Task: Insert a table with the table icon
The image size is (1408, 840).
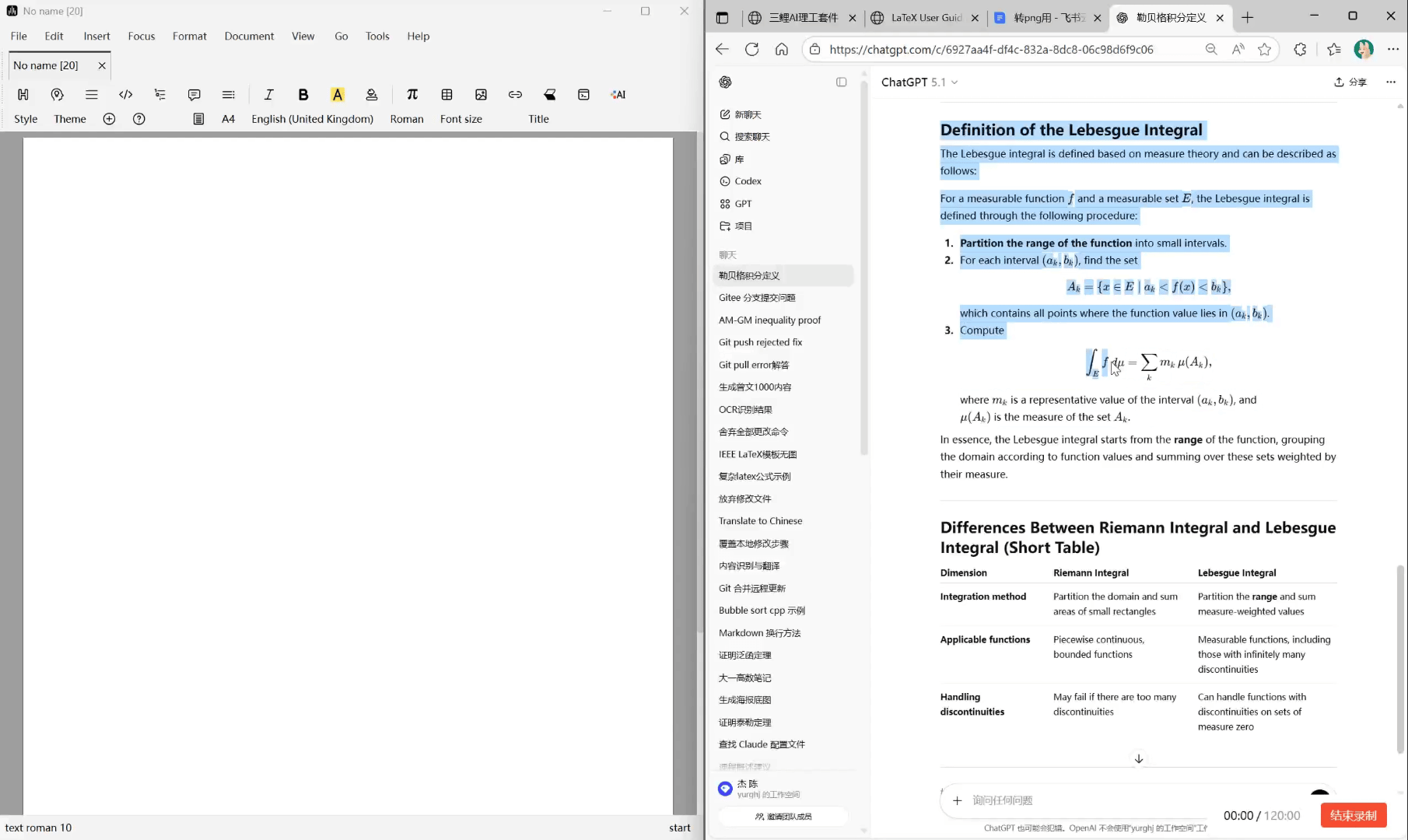Action: [447, 95]
